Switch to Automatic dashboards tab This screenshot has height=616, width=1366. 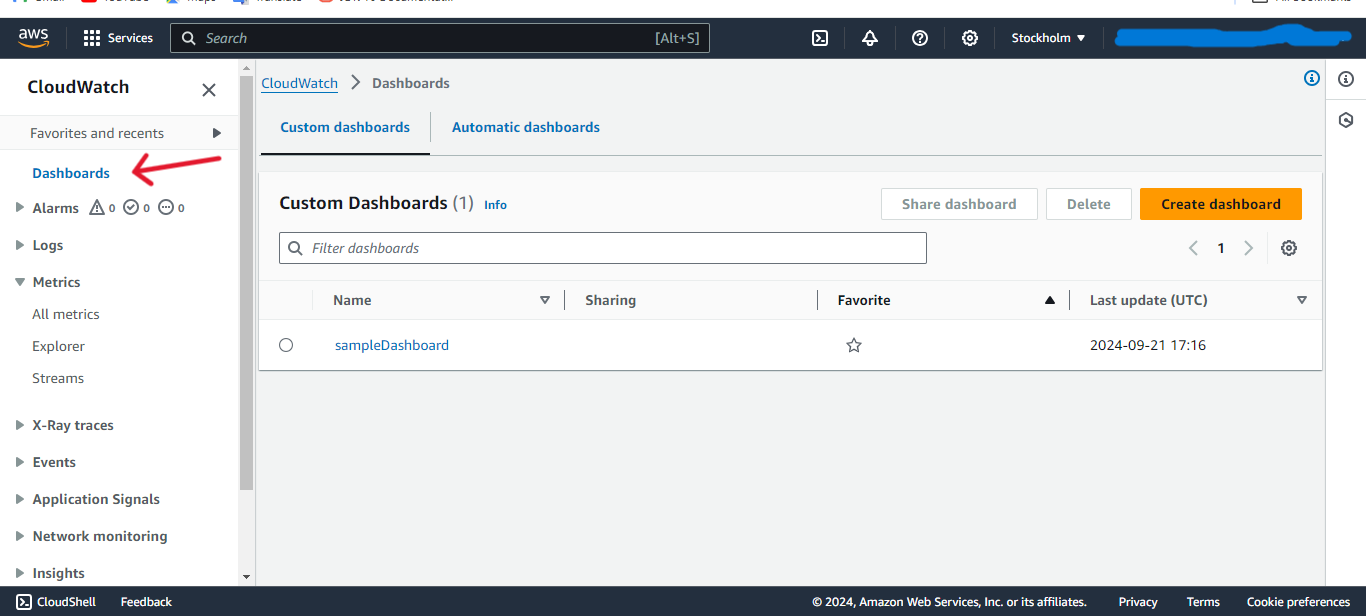click(526, 127)
